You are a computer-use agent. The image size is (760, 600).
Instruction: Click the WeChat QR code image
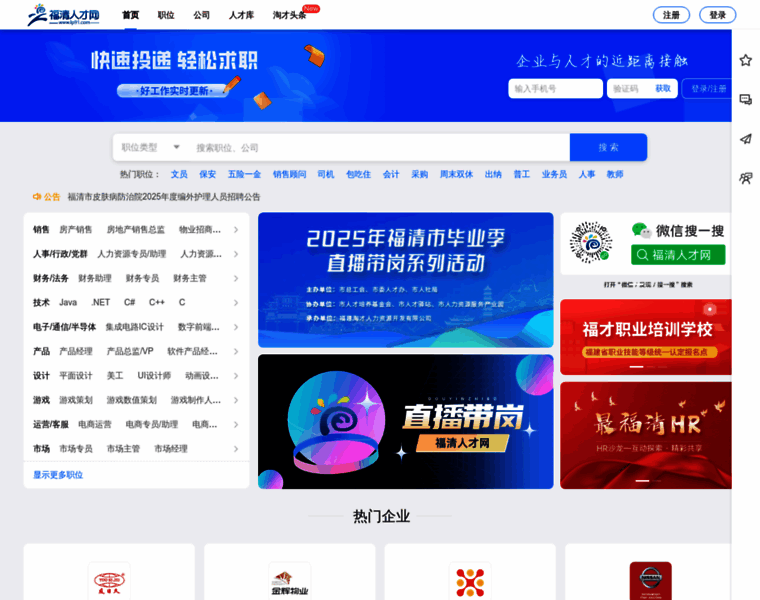coord(590,242)
